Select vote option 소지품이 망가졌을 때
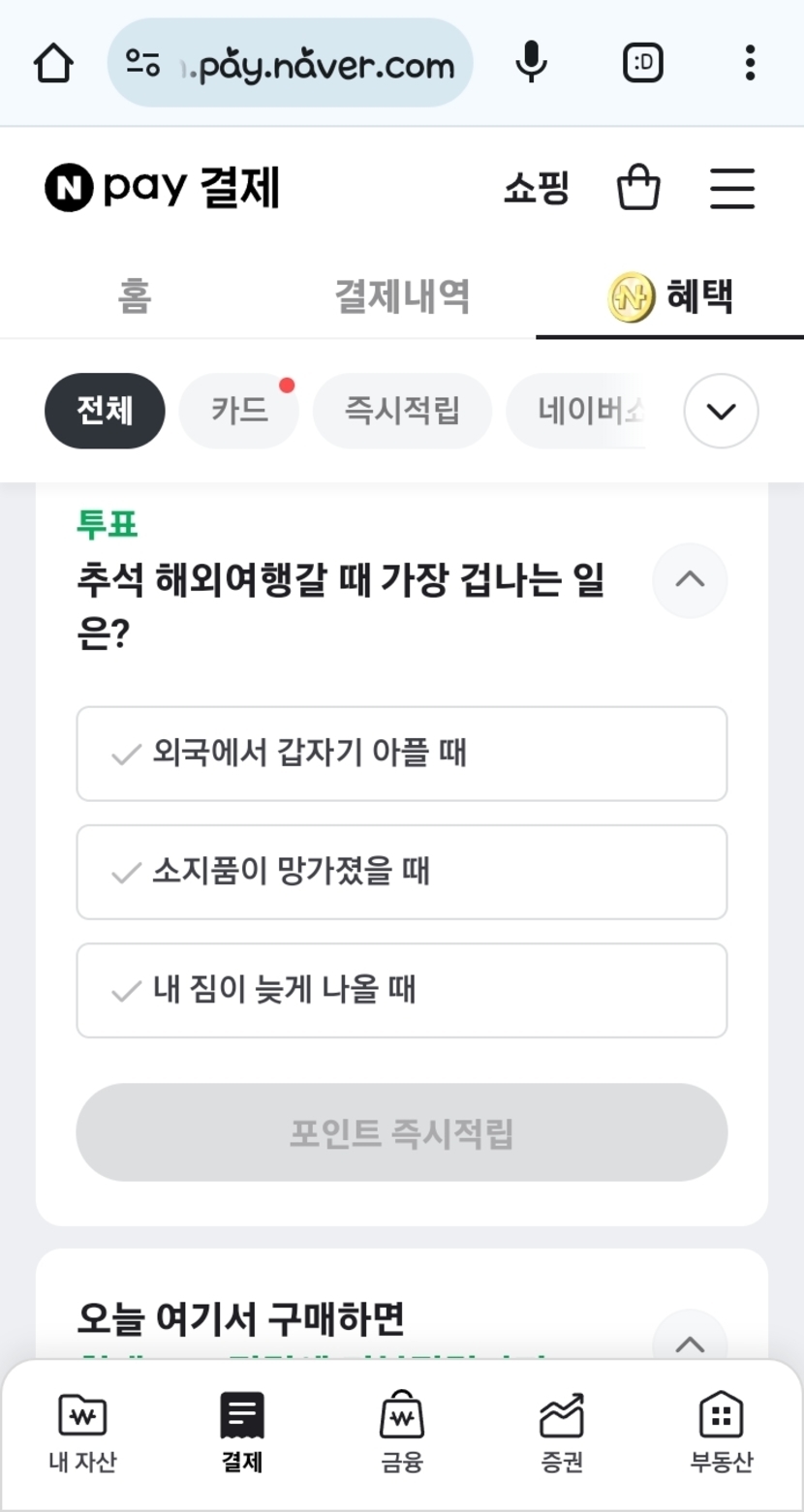This screenshot has height=1512, width=804. pyautogui.click(x=401, y=872)
